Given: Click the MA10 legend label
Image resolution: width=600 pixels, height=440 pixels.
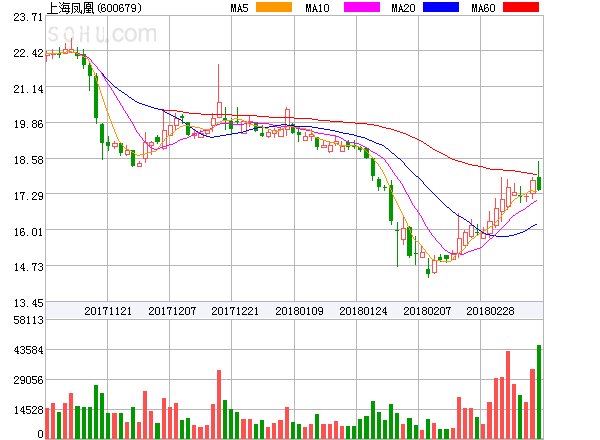Looking at the screenshot, I should pyautogui.click(x=317, y=8).
